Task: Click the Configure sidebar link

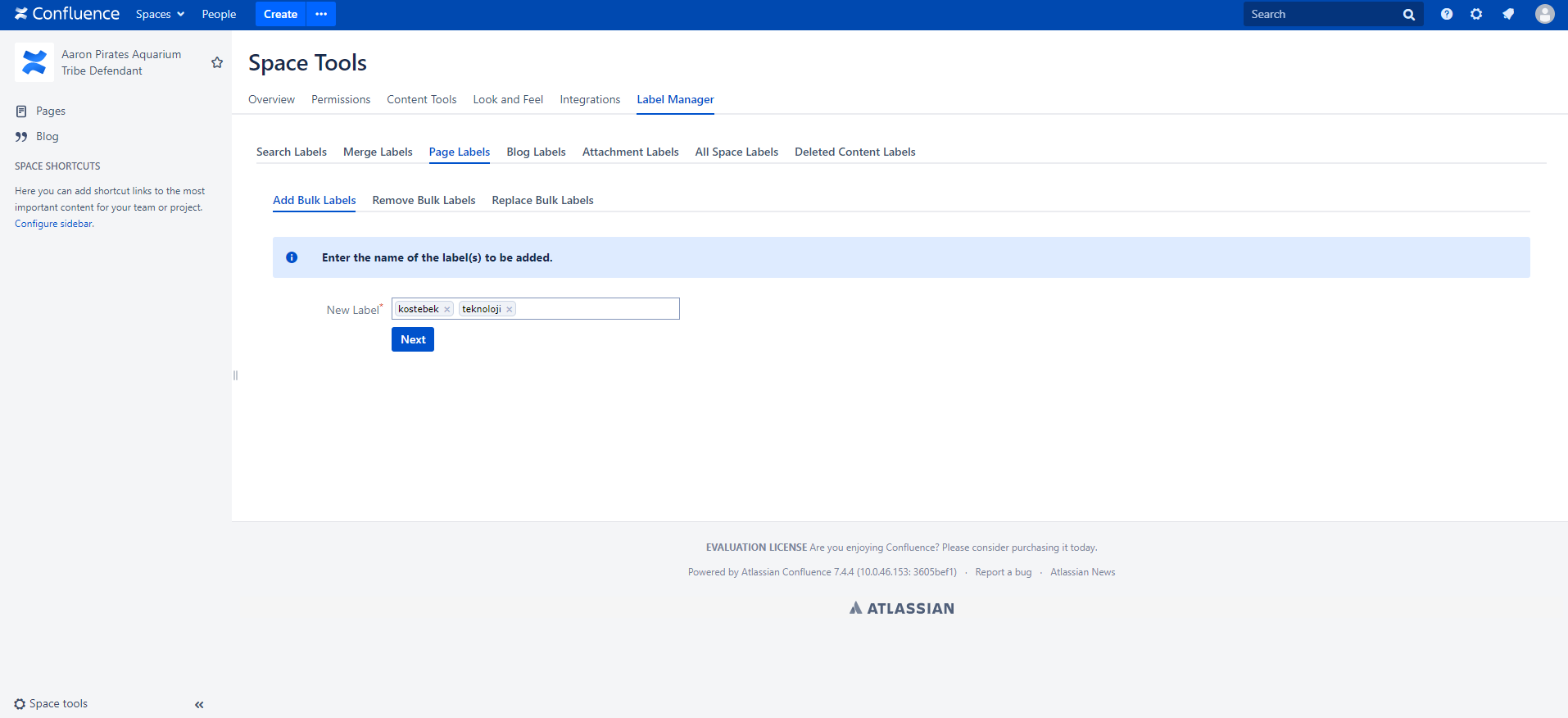Action: 53,224
